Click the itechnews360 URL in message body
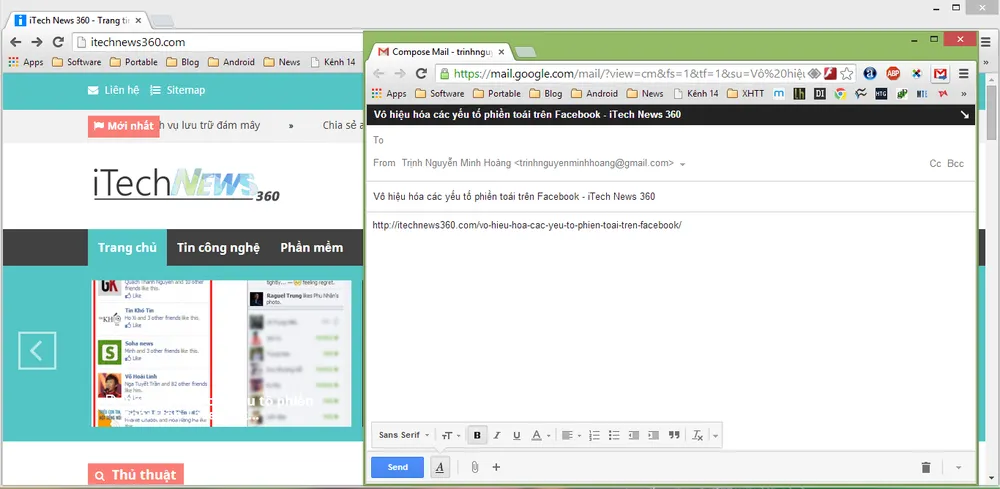Screen dimensions: 1000x489 [527, 225]
